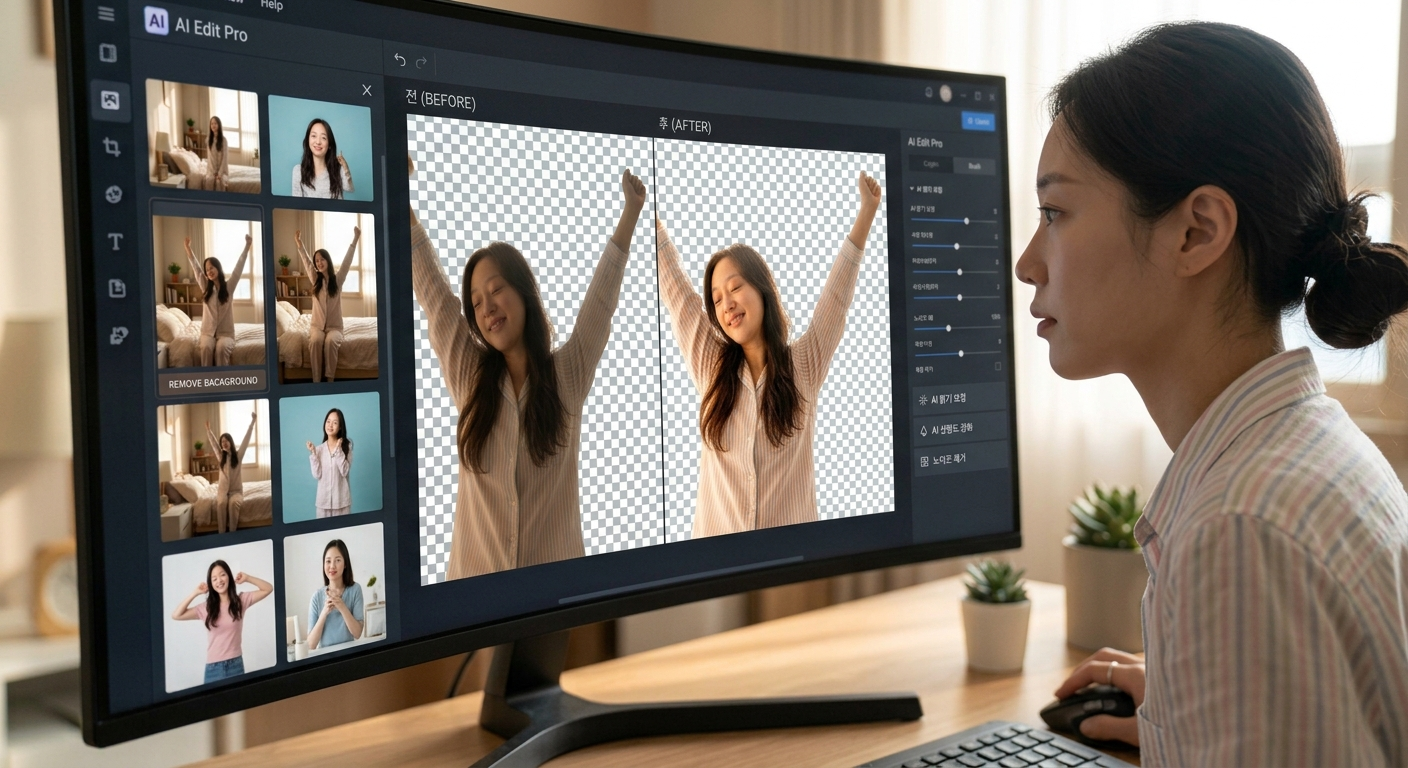The height and width of the screenshot is (768, 1408).
Task: Select the thumbnail of woman standing in bedroom
Action: pos(203,136)
